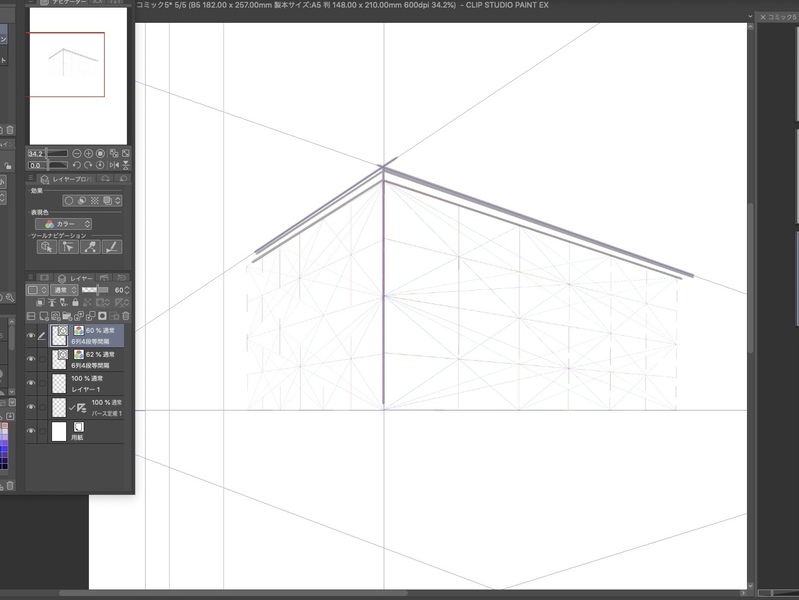Open the last tab right of レイヤー
This screenshot has width=799, height=600.
coord(122,278)
